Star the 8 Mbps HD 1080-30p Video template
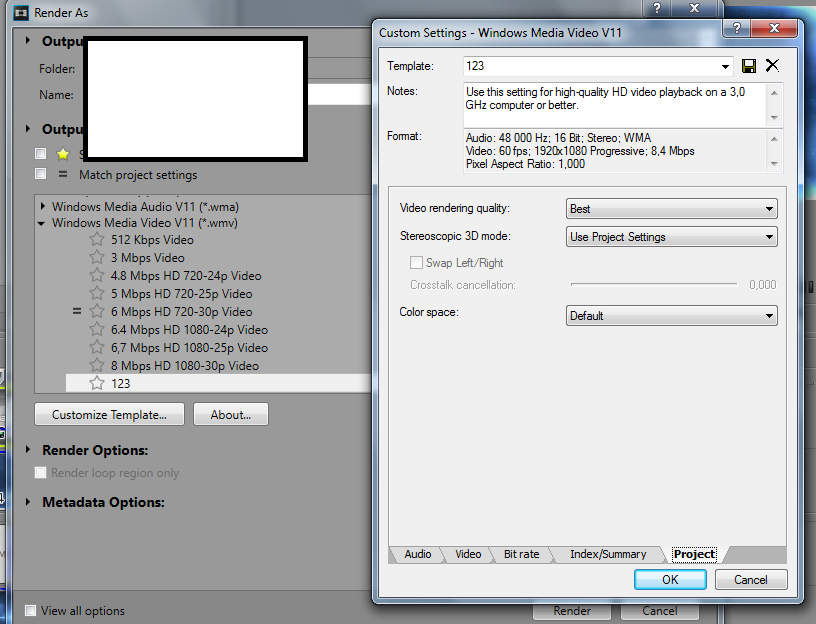The image size is (816, 624). 97,365
